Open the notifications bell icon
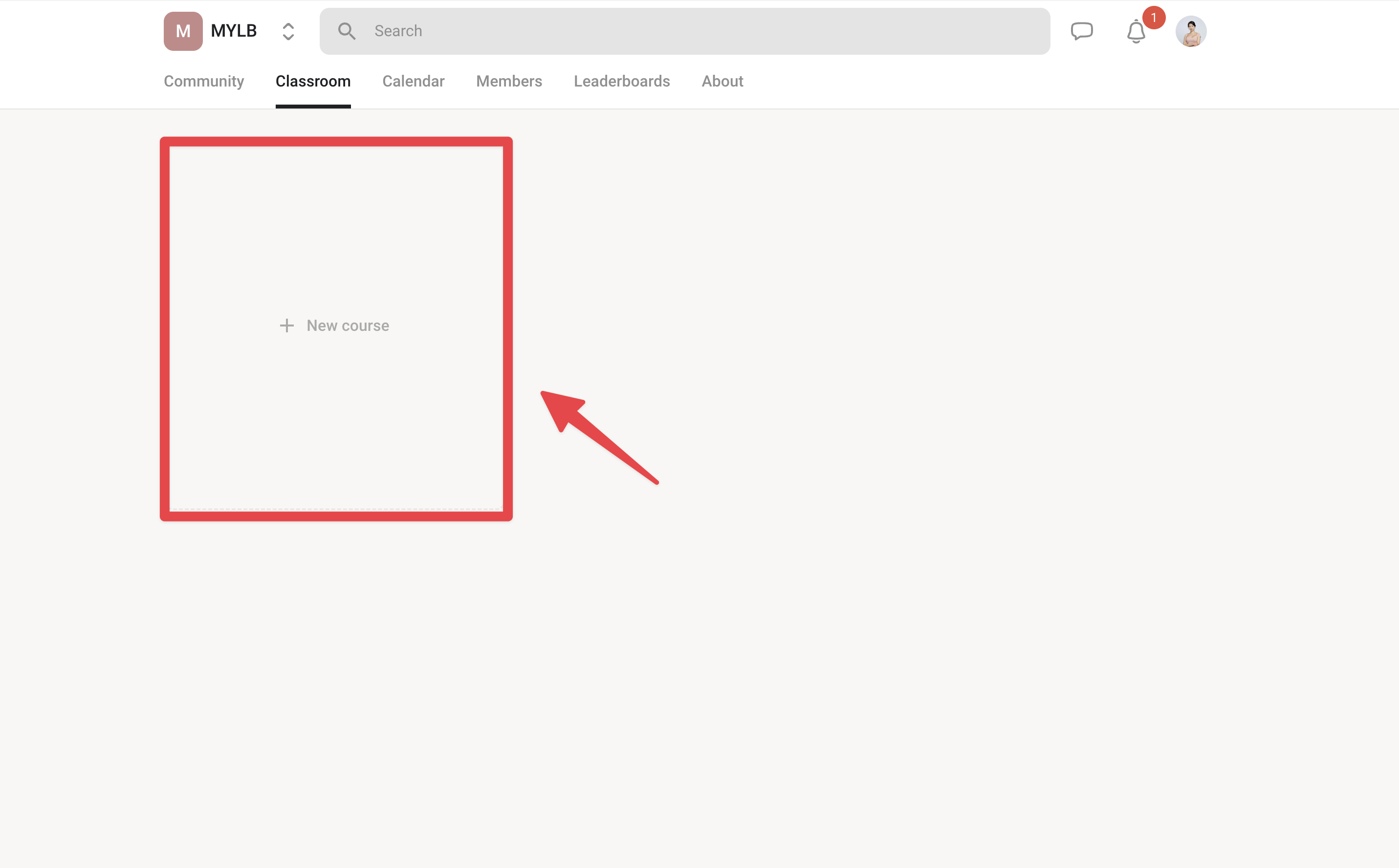The width and height of the screenshot is (1399, 868). [x=1136, y=32]
